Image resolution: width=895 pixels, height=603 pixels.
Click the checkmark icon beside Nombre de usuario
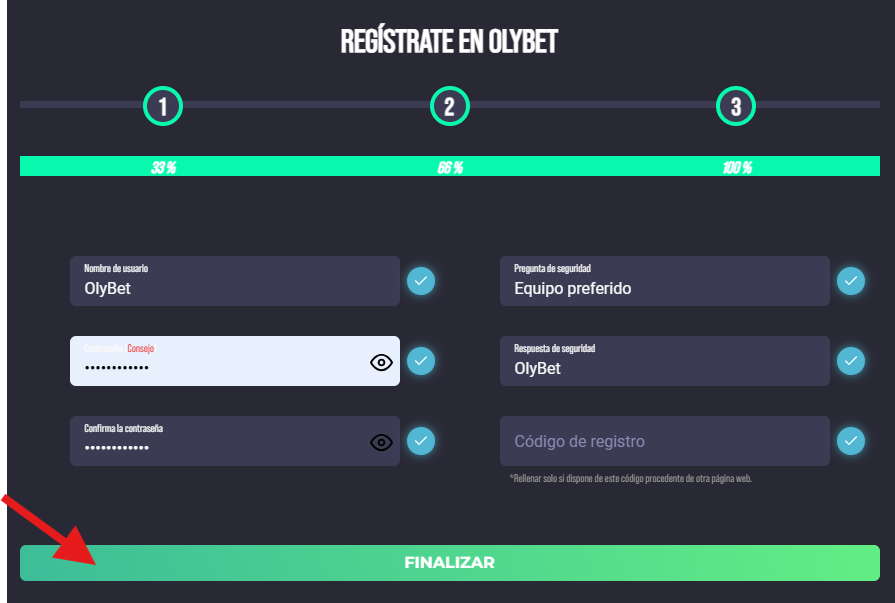pos(421,281)
